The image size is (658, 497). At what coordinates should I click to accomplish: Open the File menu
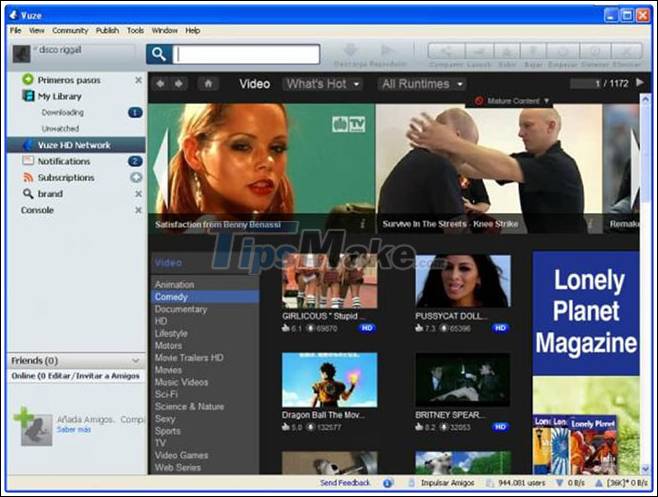(16, 31)
